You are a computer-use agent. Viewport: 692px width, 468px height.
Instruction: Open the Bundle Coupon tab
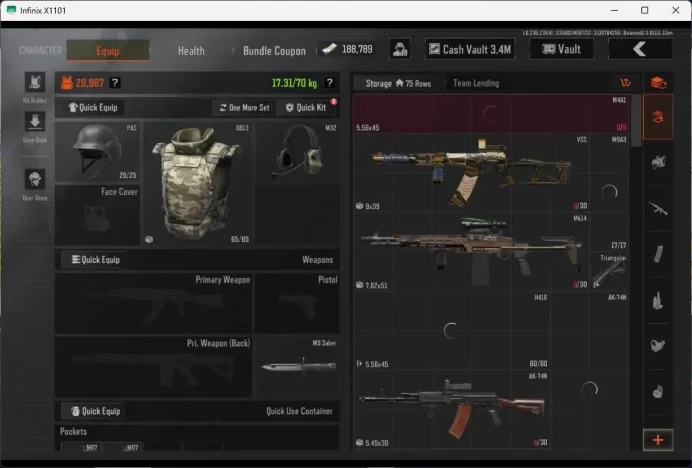coord(275,51)
